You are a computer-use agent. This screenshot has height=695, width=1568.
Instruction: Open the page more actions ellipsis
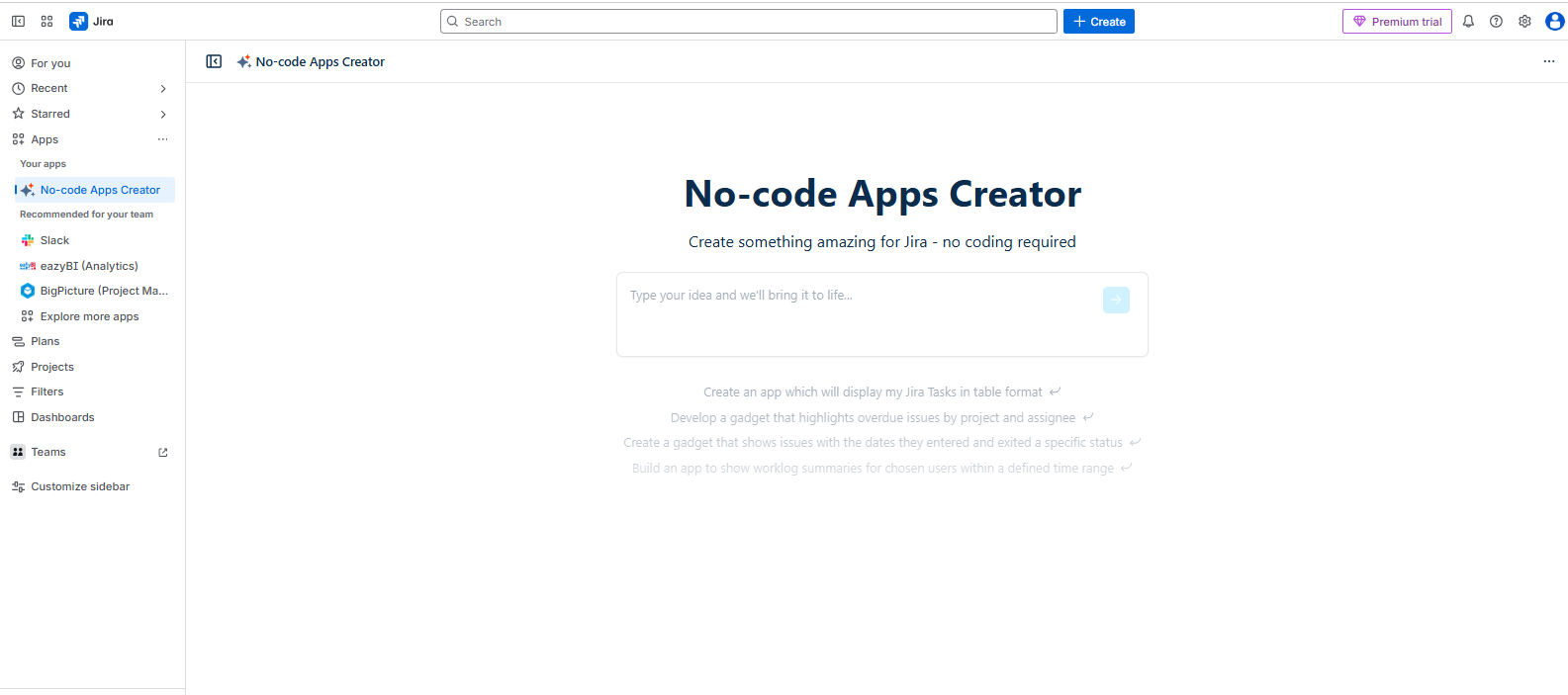point(1549,61)
